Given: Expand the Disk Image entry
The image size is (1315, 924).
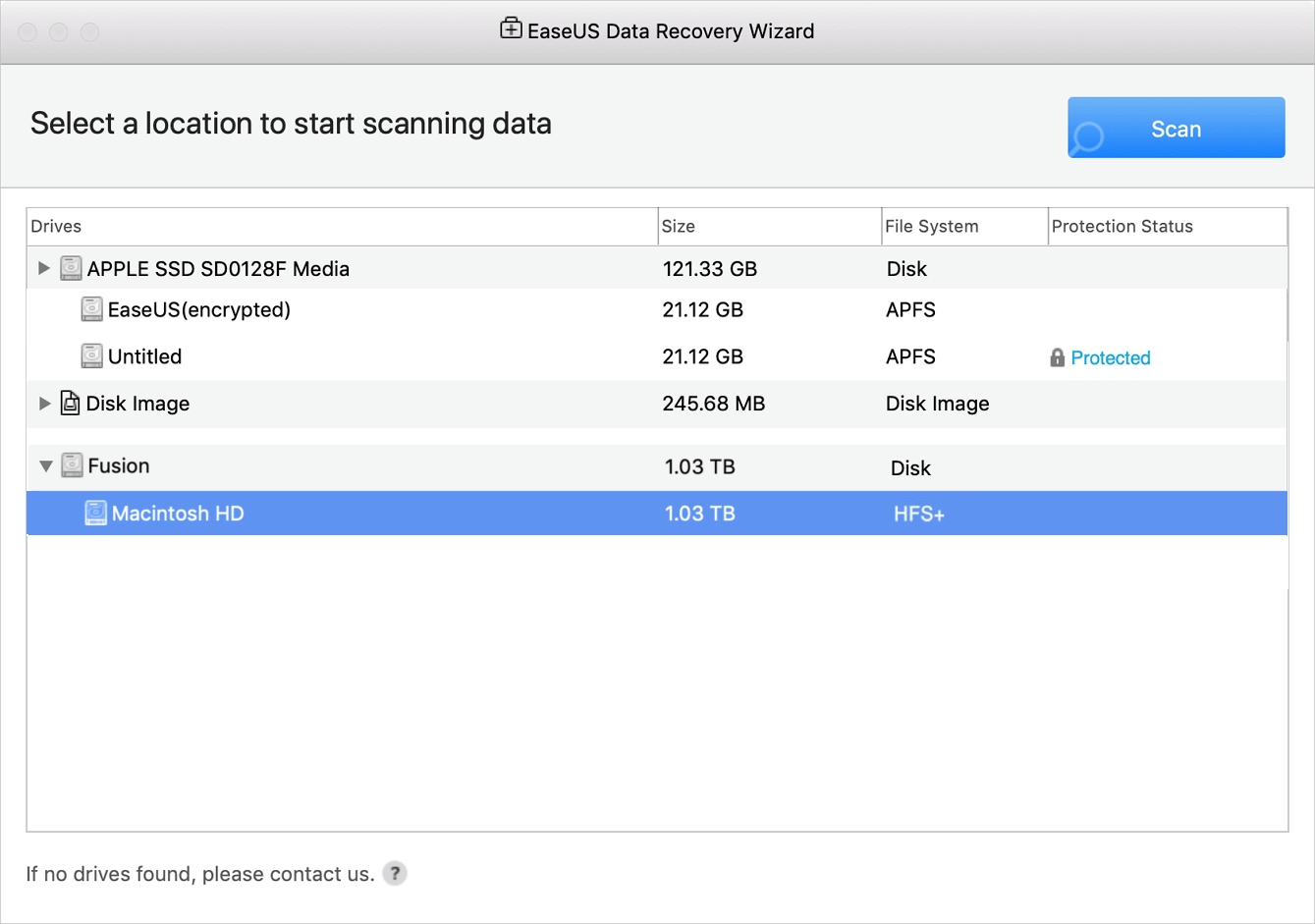Looking at the screenshot, I should coord(44,404).
